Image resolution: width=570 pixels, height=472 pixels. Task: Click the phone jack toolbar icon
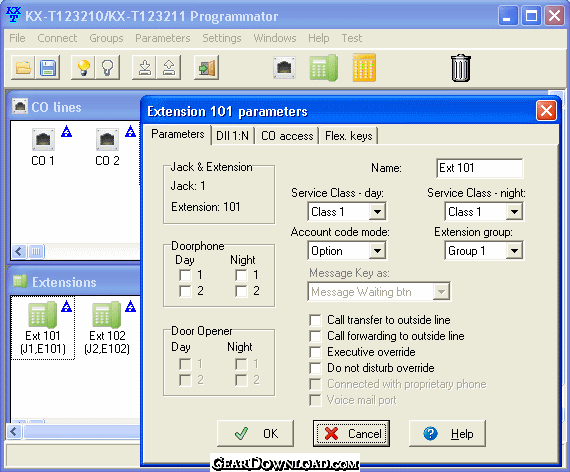284,68
